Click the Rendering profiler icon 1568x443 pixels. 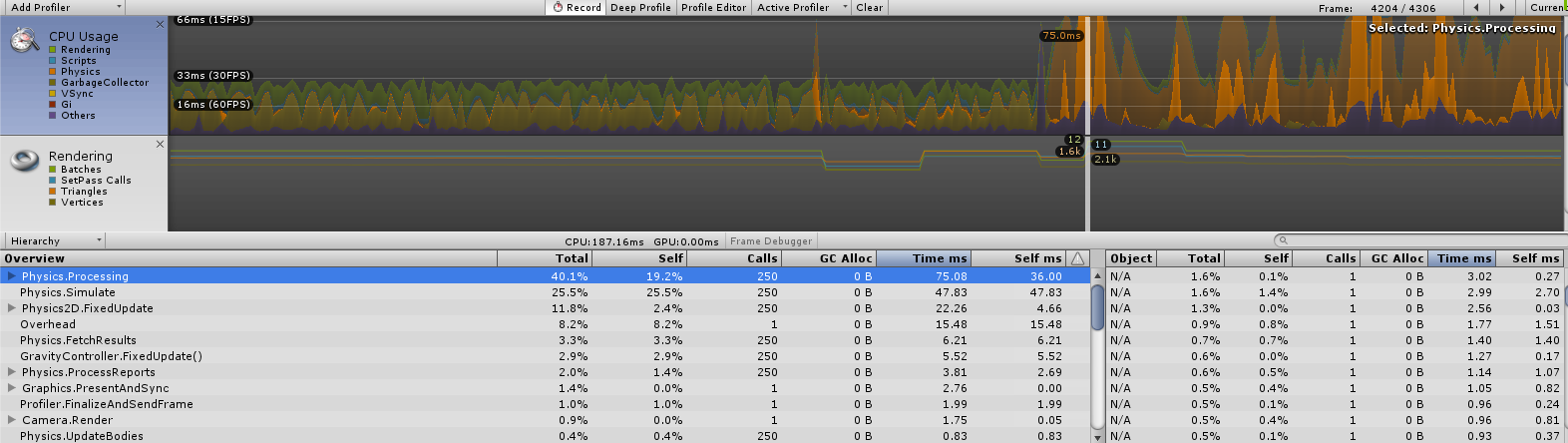click(x=24, y=162)
